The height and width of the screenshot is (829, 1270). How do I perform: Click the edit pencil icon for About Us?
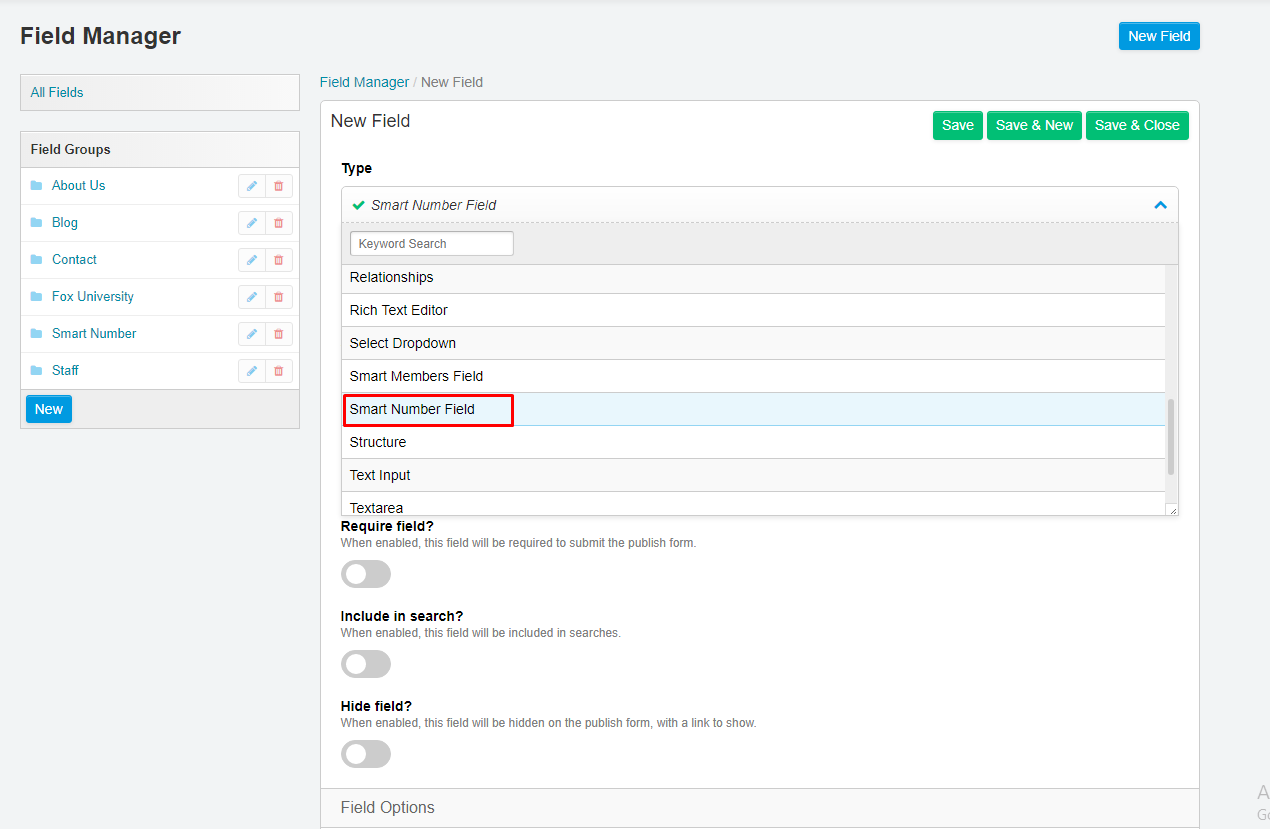point(252,186)
